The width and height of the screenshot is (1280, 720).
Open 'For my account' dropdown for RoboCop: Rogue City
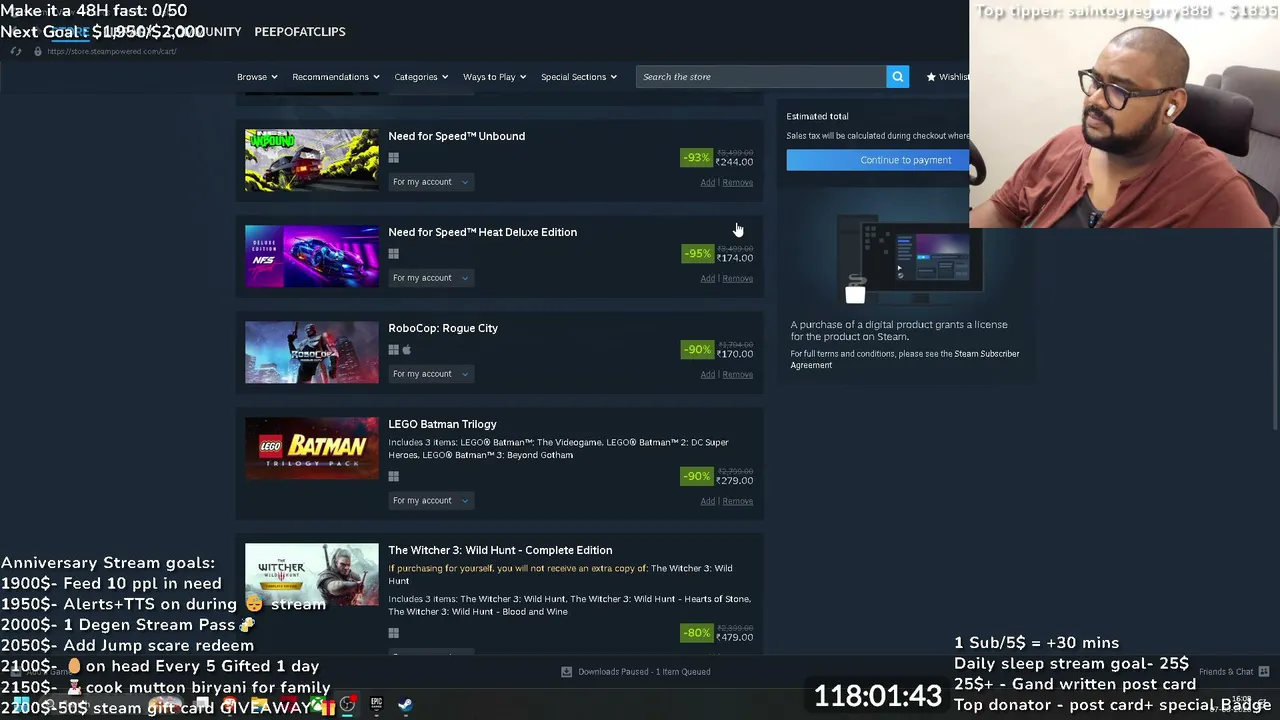click(x=431, y=374)
